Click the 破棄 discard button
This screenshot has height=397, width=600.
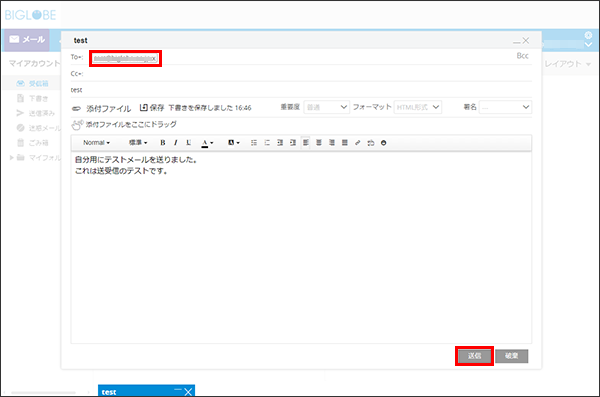click(512, 356)
